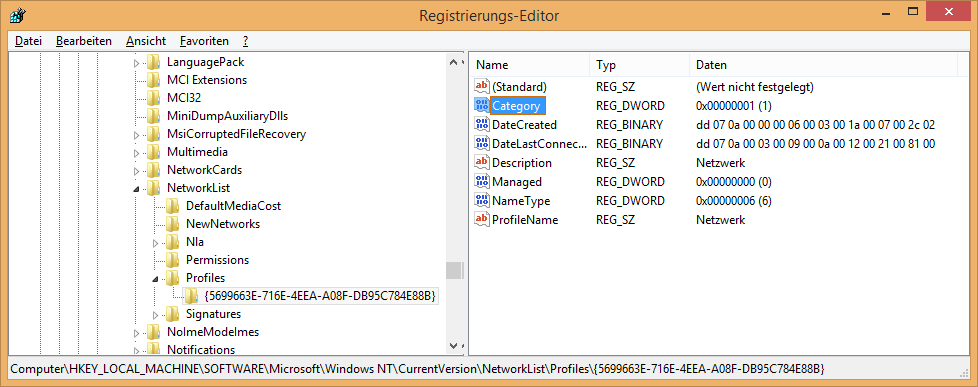Select the DefaultMediaCost key label
This screenshot has height=387, width=978.
point(233,205)
